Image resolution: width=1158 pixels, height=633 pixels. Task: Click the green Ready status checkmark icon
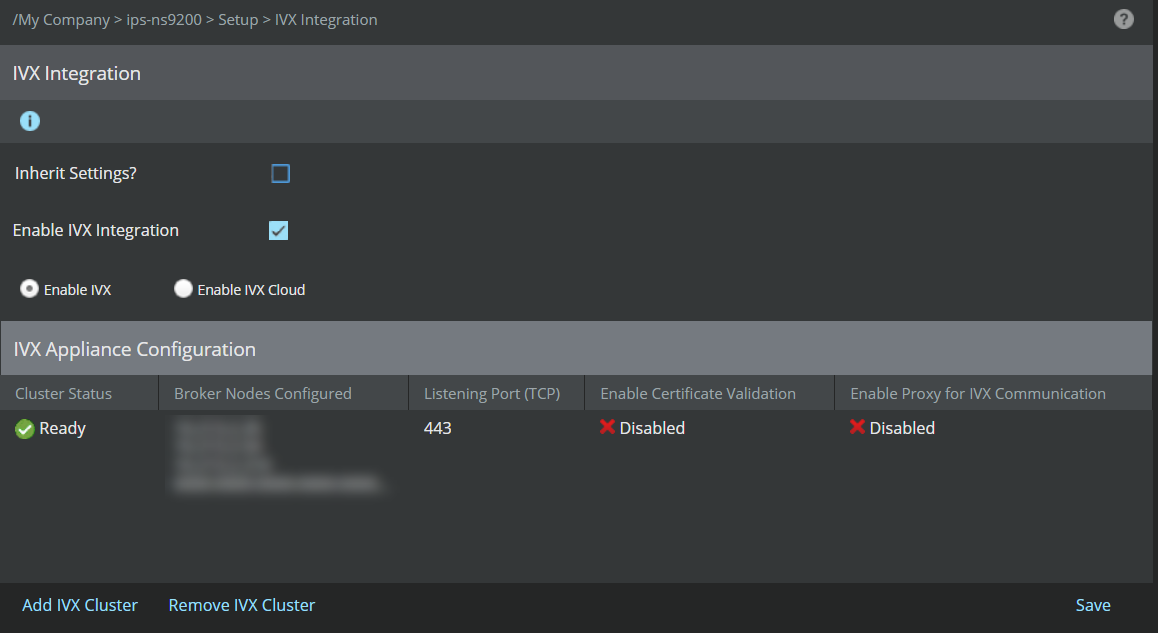point(24,428)
